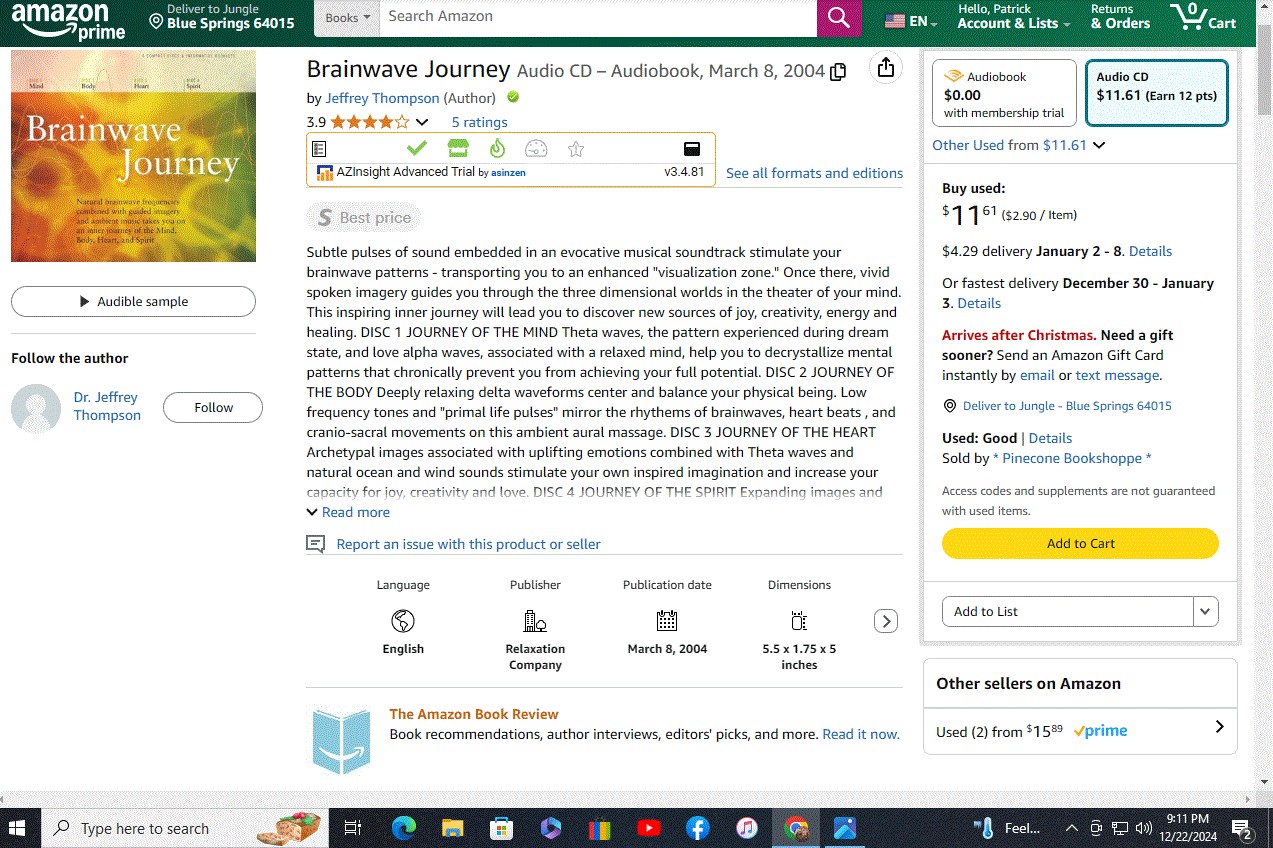Image resolution: width=1273 pixels, height=848 pixels.
Task: Open the taskbar notification center
Action: [x=1242, y=828]
